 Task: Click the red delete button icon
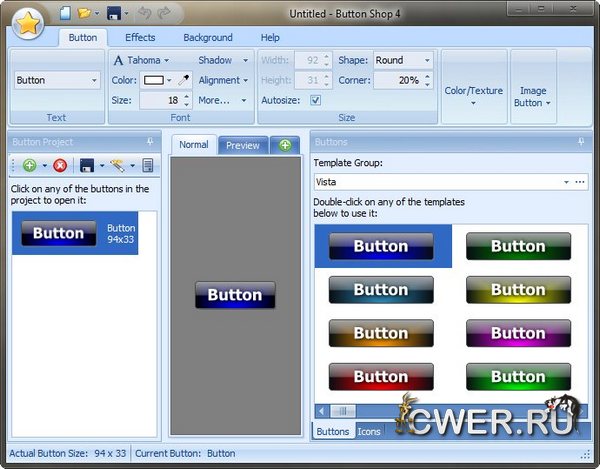coord(60,165)
